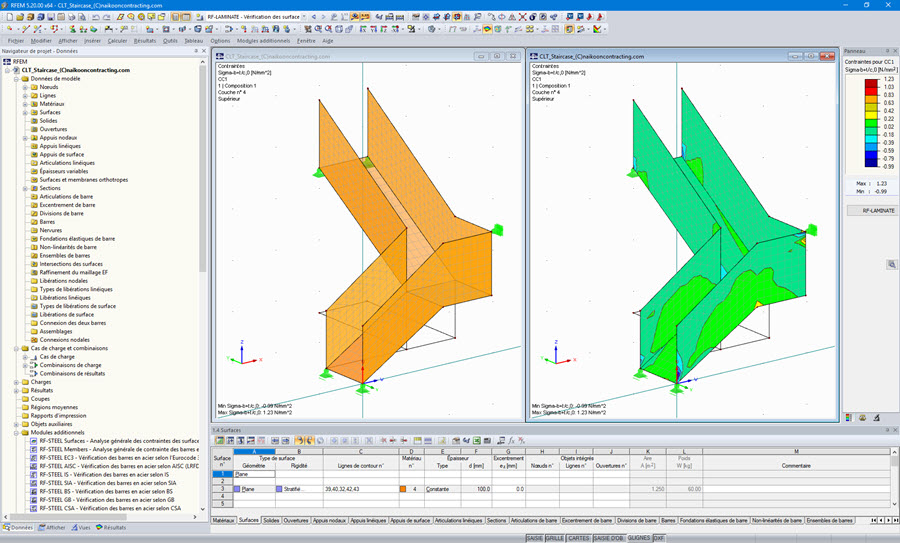Toggle the highlighted project navigator toolbar button
The height and width of the screenshot is (543, 900).
(x=175, y=17)
